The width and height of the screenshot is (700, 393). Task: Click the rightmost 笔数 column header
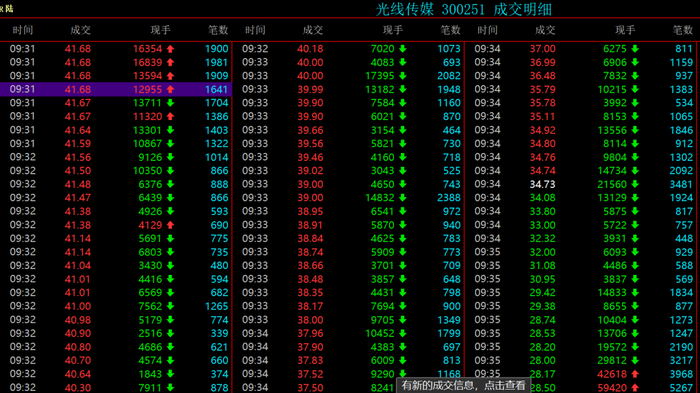pos(683,30)
